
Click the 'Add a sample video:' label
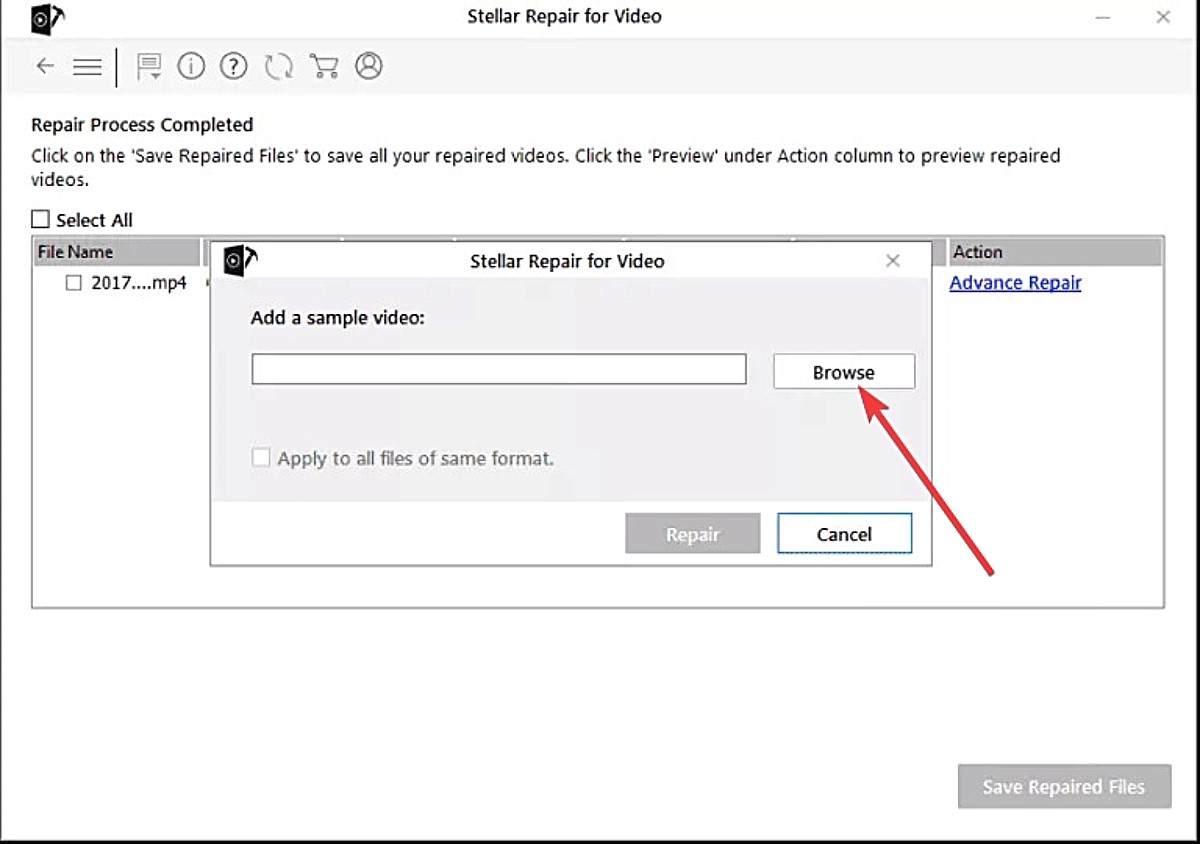click(x=336, y=318)
